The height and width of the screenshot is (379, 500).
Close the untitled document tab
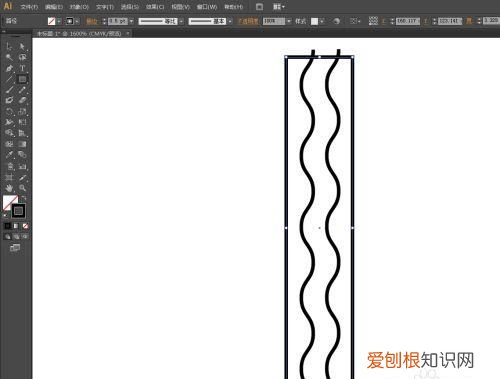128,34
